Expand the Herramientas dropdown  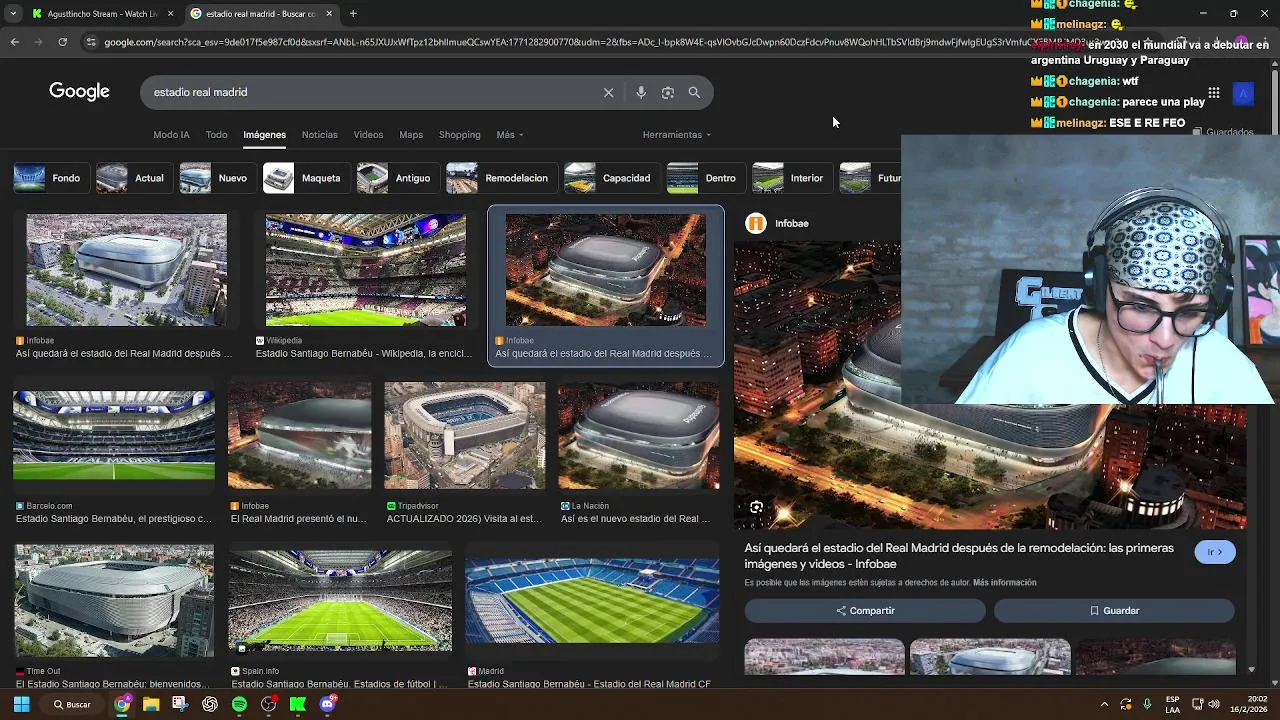[x=677, y=135]
